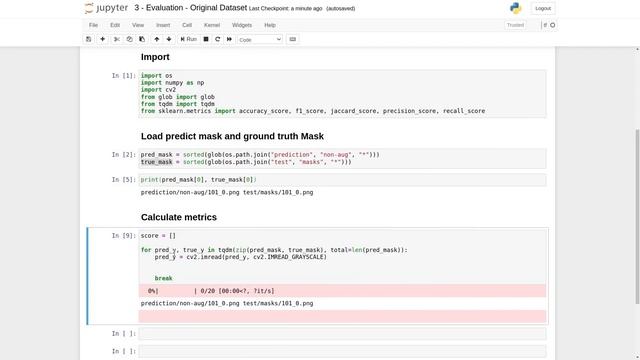The image size is (640, 360).
Task: Click the Import heading
Action: coord(155,57)
